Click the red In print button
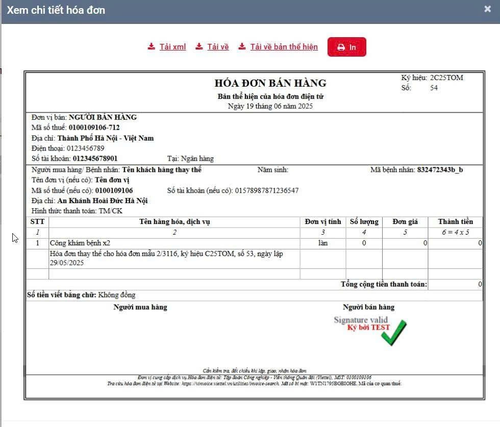 tap(347, 47)
